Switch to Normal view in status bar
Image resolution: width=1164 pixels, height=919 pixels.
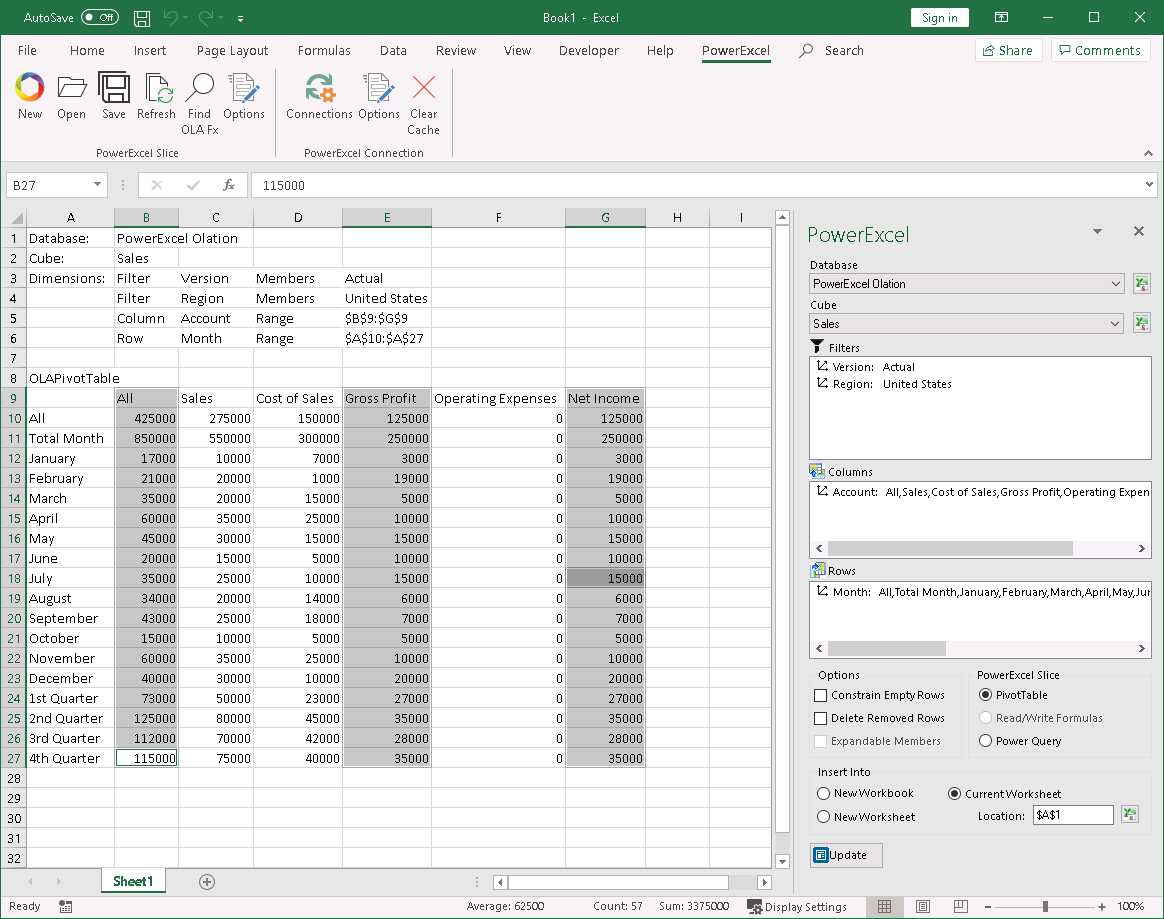pyautogui.click(x=884, y=906)
